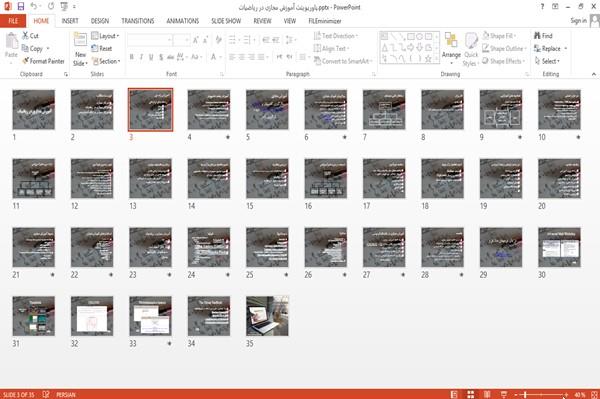
Task: Switch to the ANIMATIONS tab
Action: click(183, 21)
